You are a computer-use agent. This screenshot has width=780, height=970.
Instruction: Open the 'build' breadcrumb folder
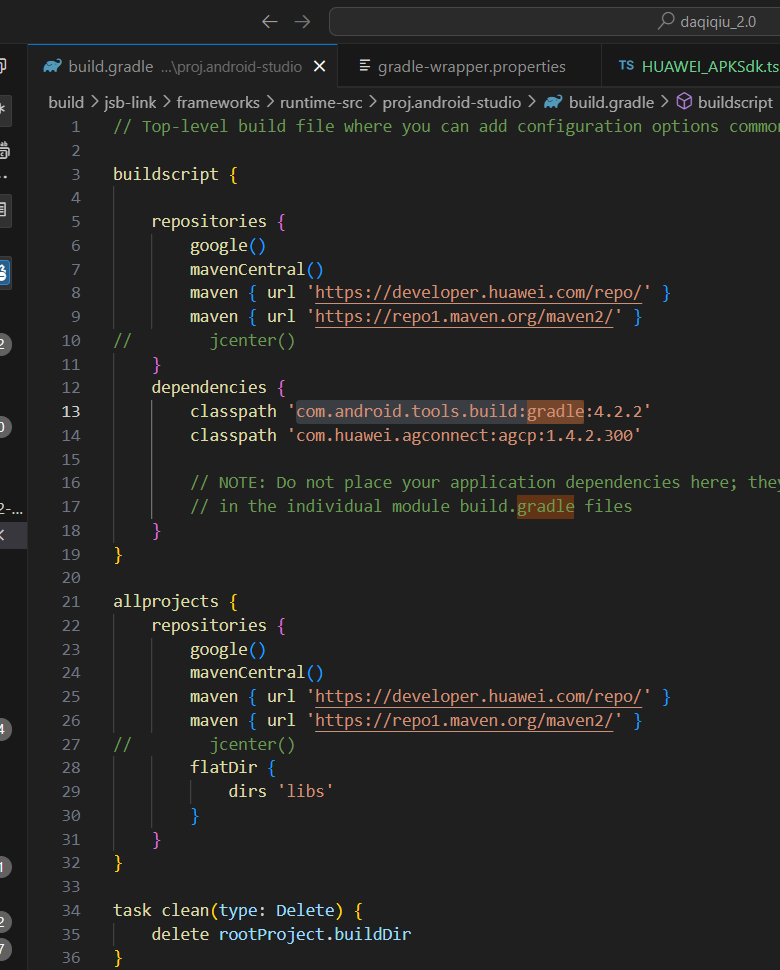(66, 102)
